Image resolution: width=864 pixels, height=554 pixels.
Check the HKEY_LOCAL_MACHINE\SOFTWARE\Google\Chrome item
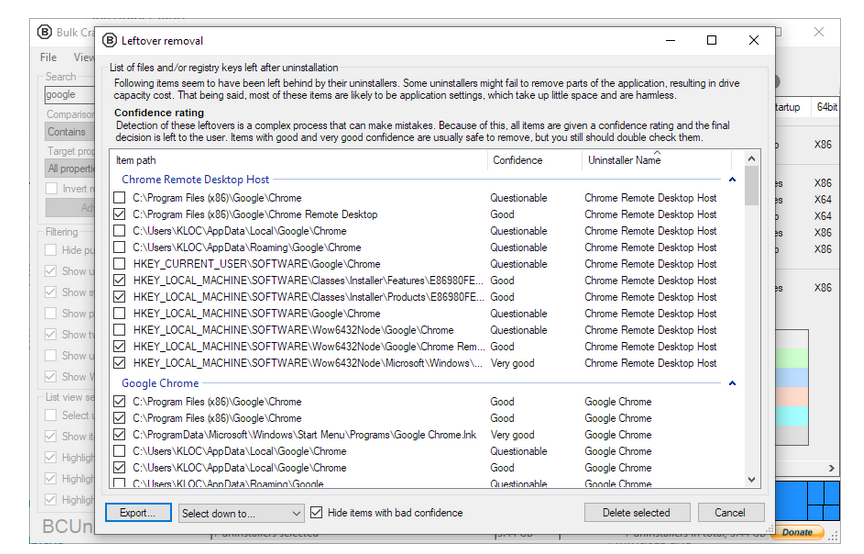pyautogui.click(x=119, y=313)
